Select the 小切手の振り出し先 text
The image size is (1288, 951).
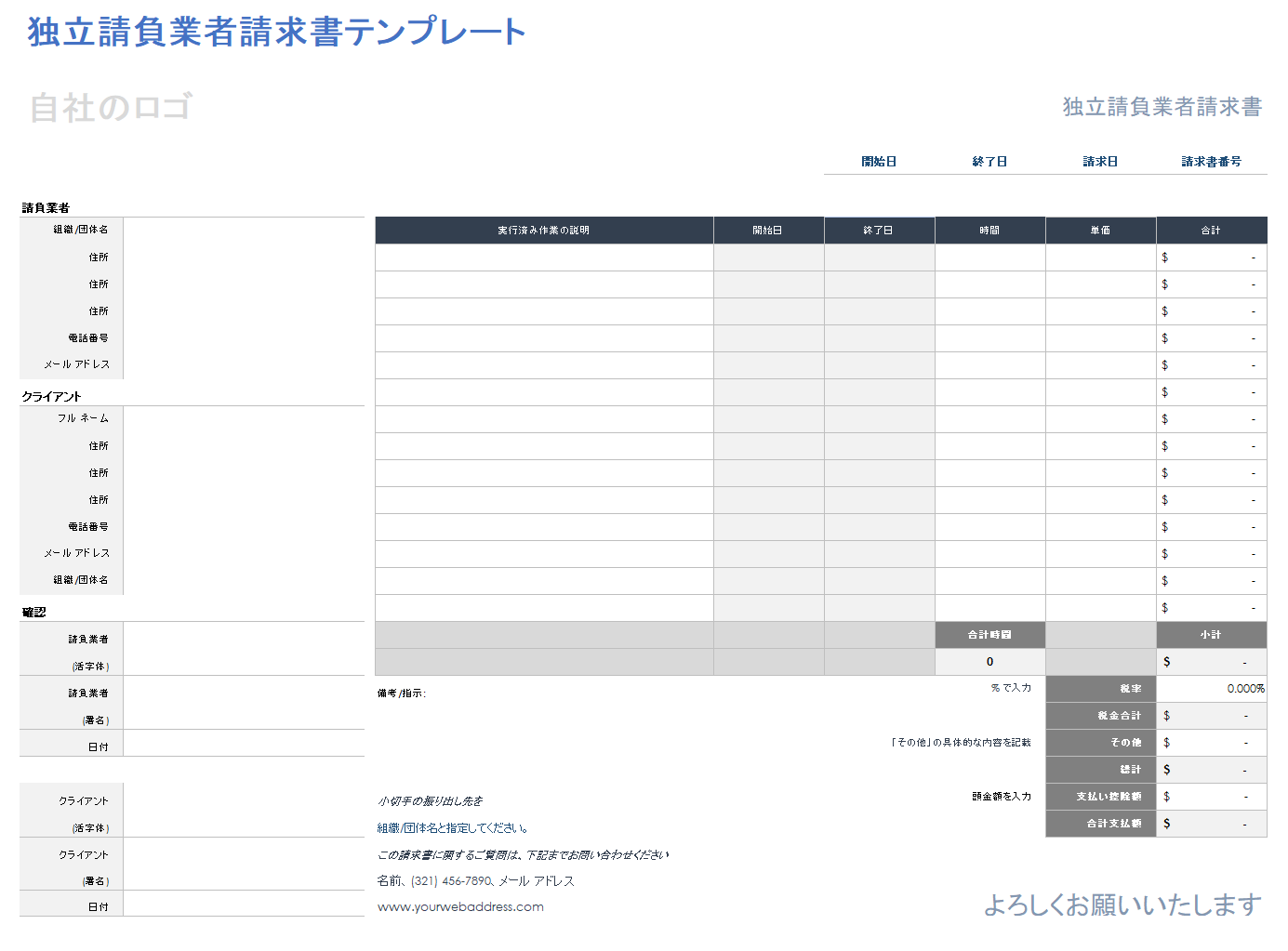point(430,801)
